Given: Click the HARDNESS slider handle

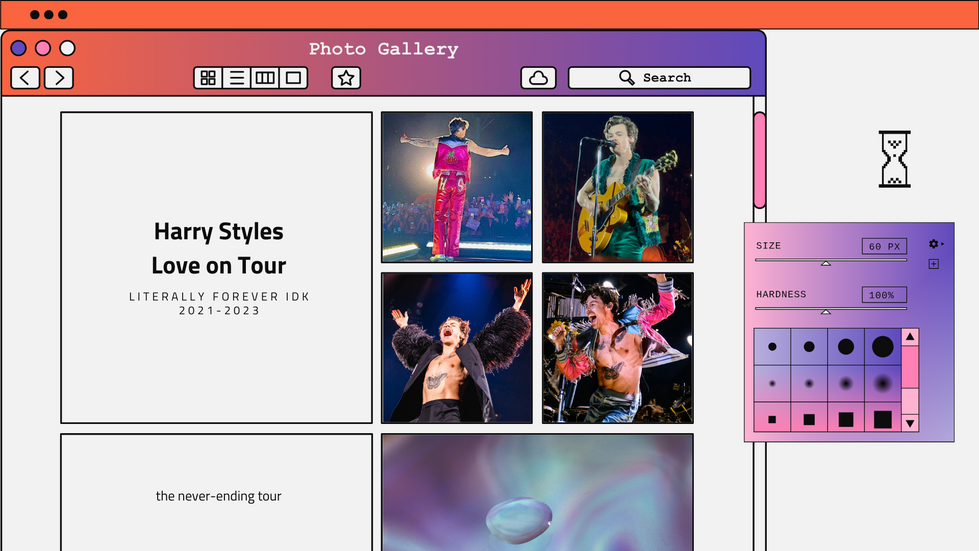Looking at the screenshot, I should pyautogui.click(x=825, y=311).
